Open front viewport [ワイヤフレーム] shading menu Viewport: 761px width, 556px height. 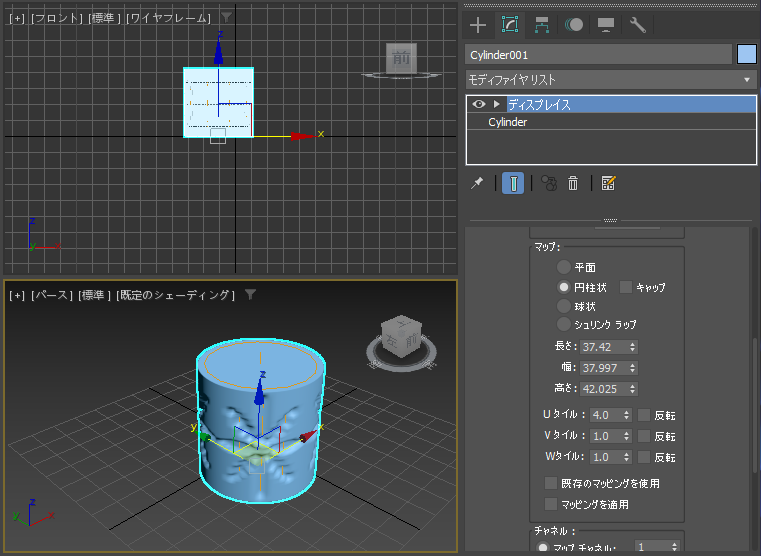pos(168,18)
